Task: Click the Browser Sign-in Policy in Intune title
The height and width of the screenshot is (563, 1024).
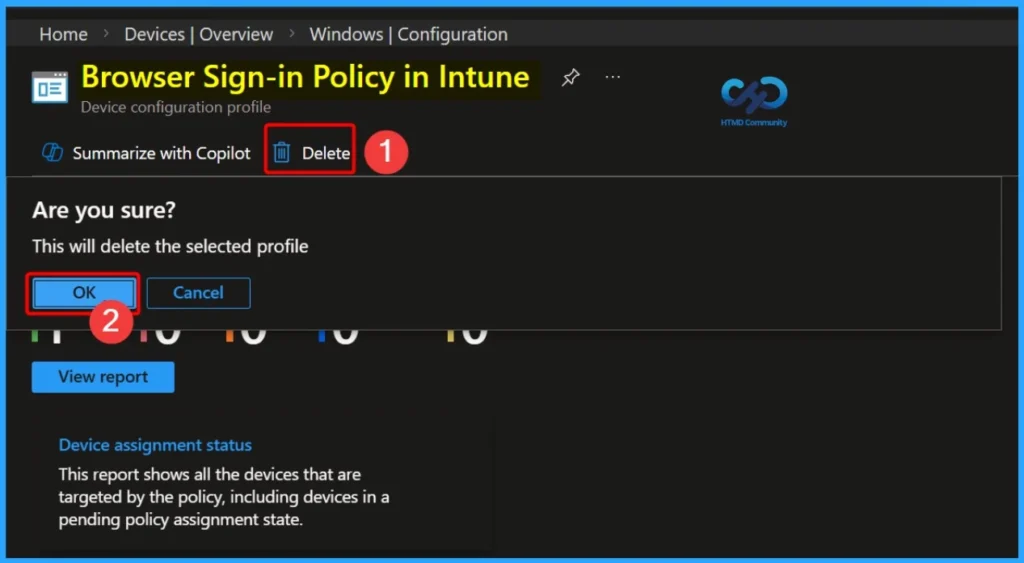Action: click(306, 77)
